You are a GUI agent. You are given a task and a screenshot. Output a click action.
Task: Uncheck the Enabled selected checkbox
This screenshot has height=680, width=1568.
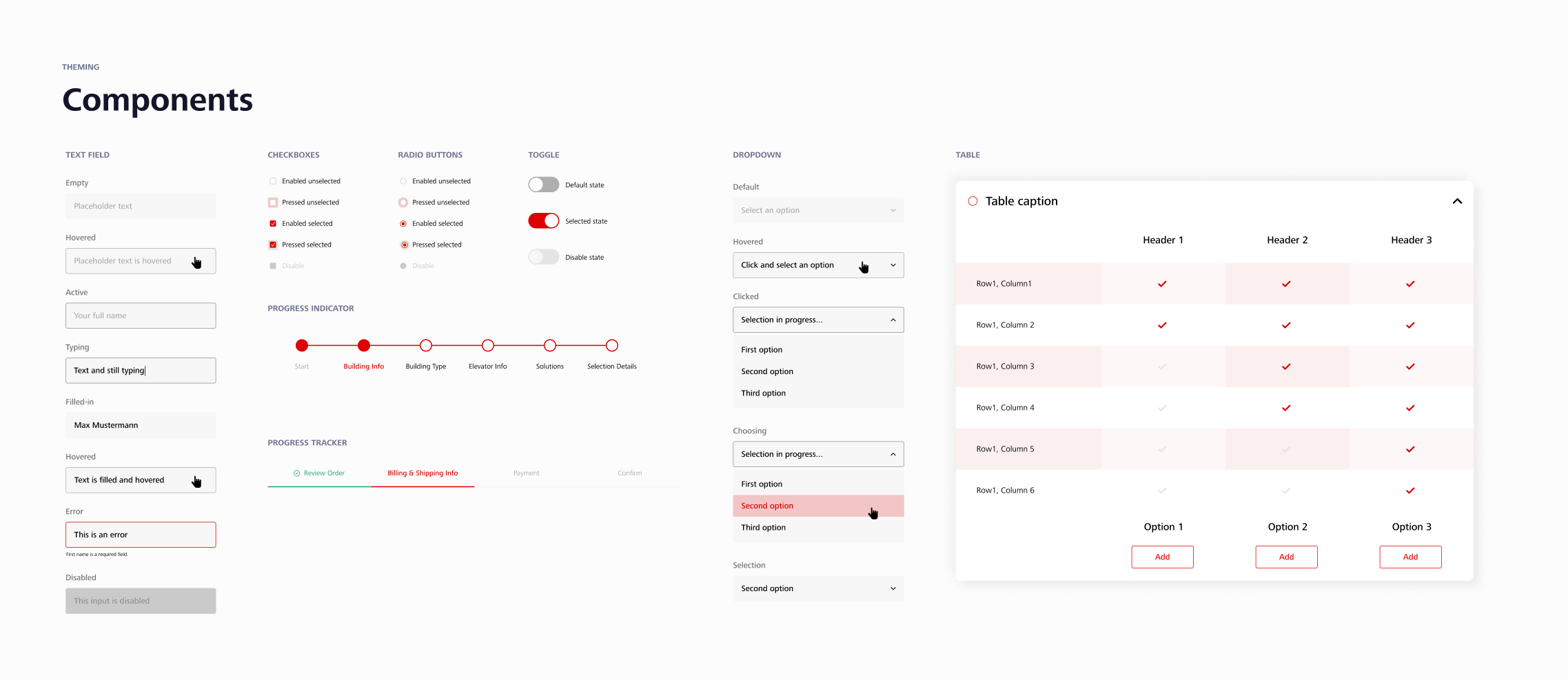click(273, 223)
